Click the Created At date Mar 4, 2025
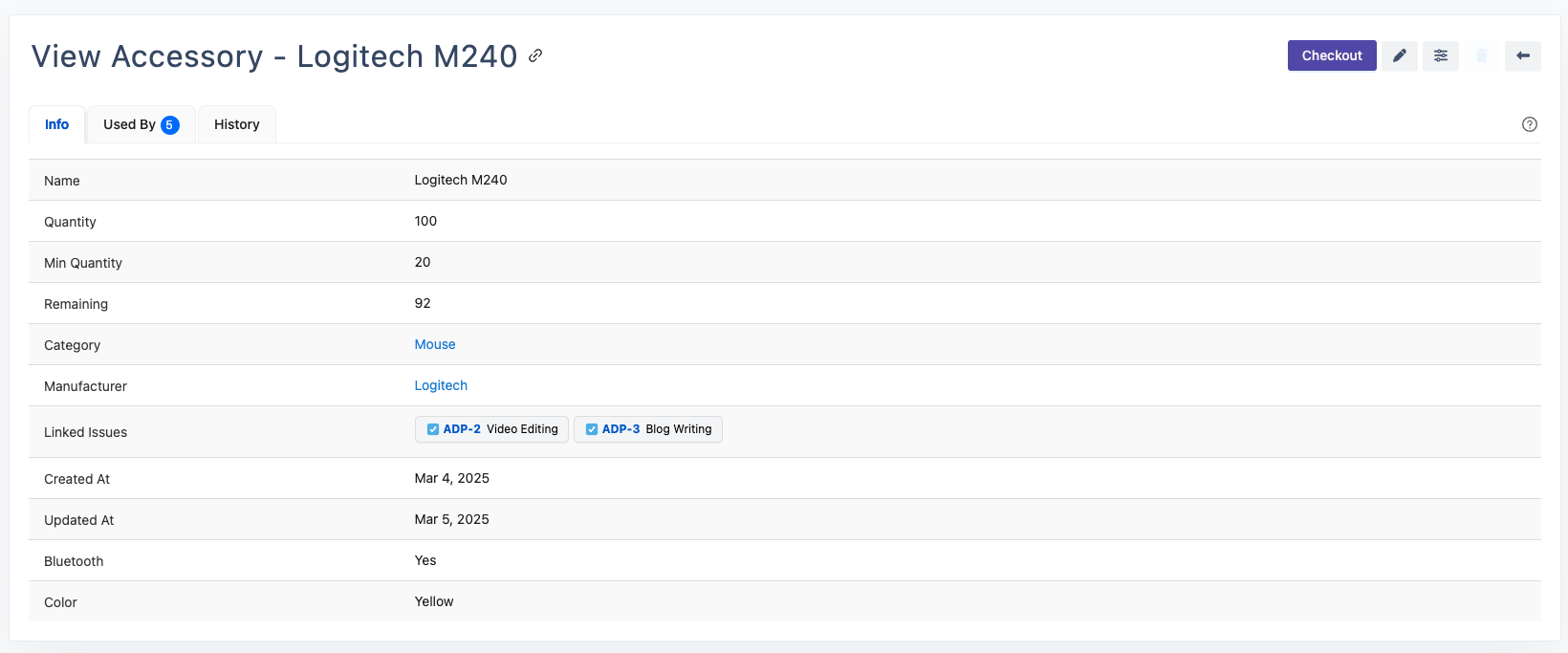This screenshot has width=1568, height=653. click(x=452, y=478)
